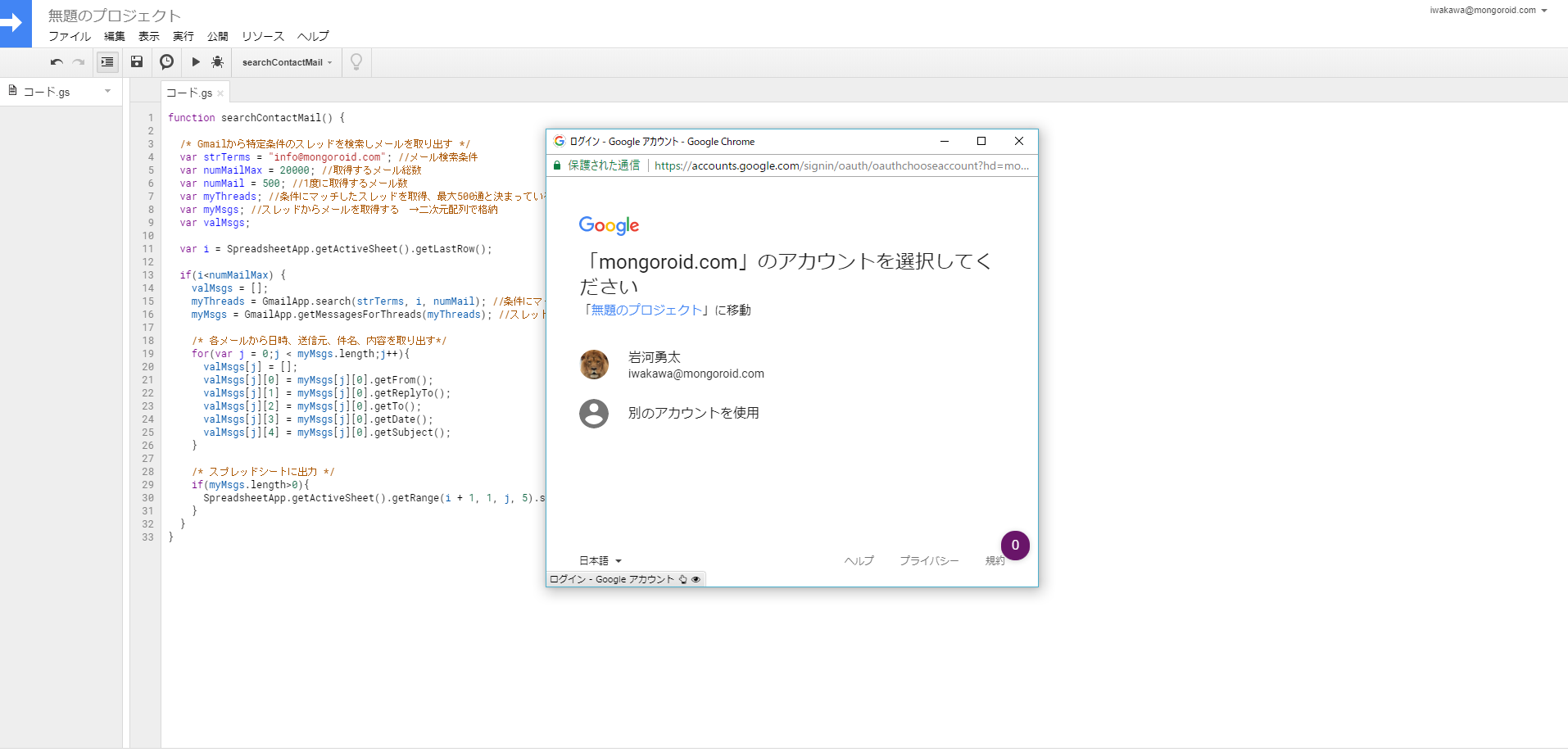Click the secure lock icon in address bar
The width and height of the screenshot is (1568, 752).
pyautogui.click(x=557, y=165)
